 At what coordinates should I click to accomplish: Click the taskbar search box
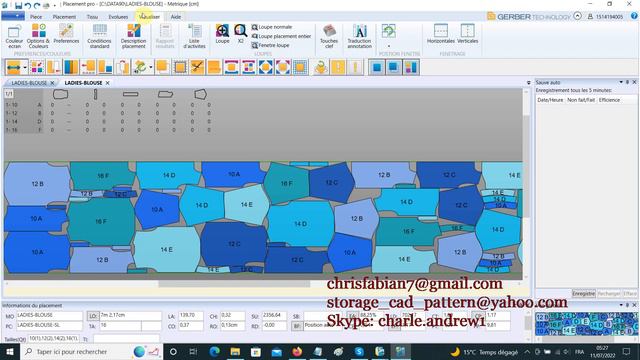pyautogui.click(x=91, y=351)
